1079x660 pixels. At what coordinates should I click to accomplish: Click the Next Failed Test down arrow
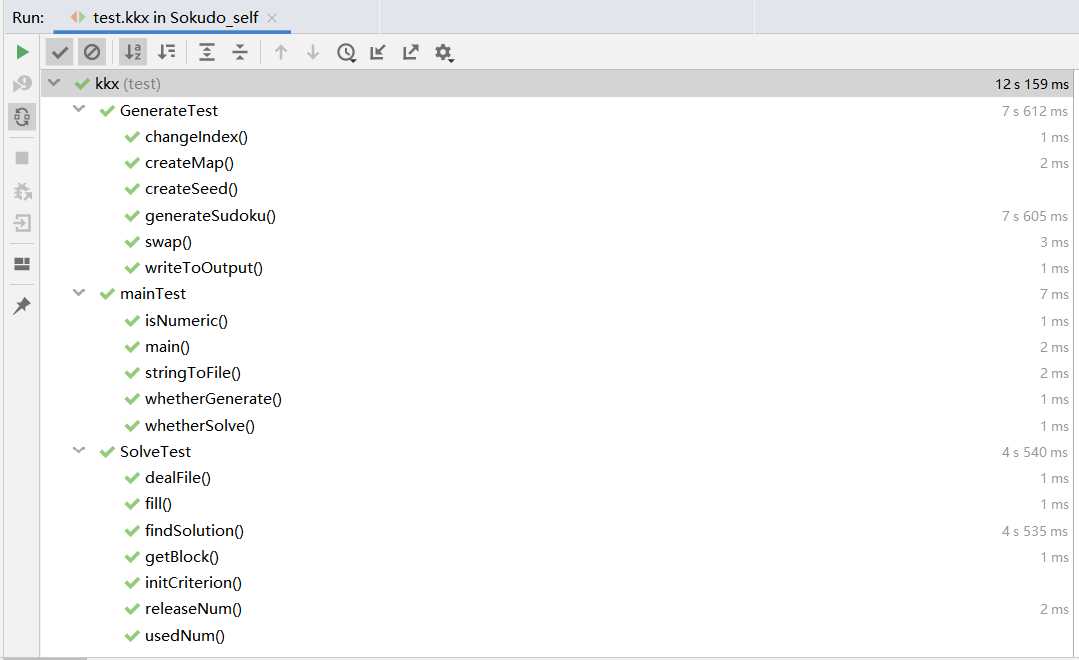tap(312, 52)
